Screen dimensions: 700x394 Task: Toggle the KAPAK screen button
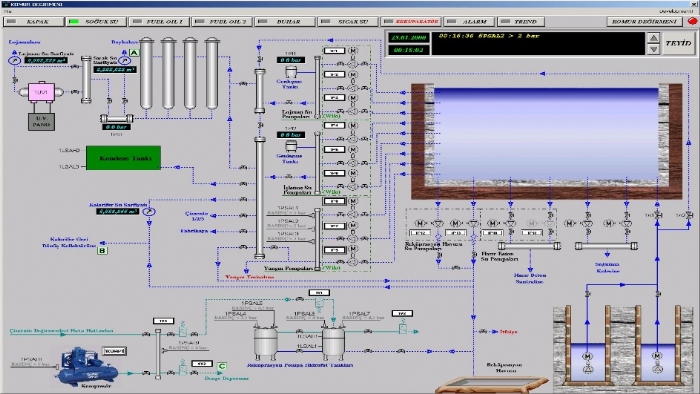34,21
